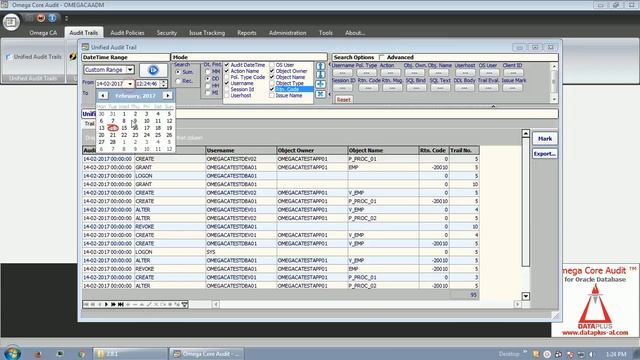Sort by the Object Name column header
640x360 pixels.
tap(383, 150)
